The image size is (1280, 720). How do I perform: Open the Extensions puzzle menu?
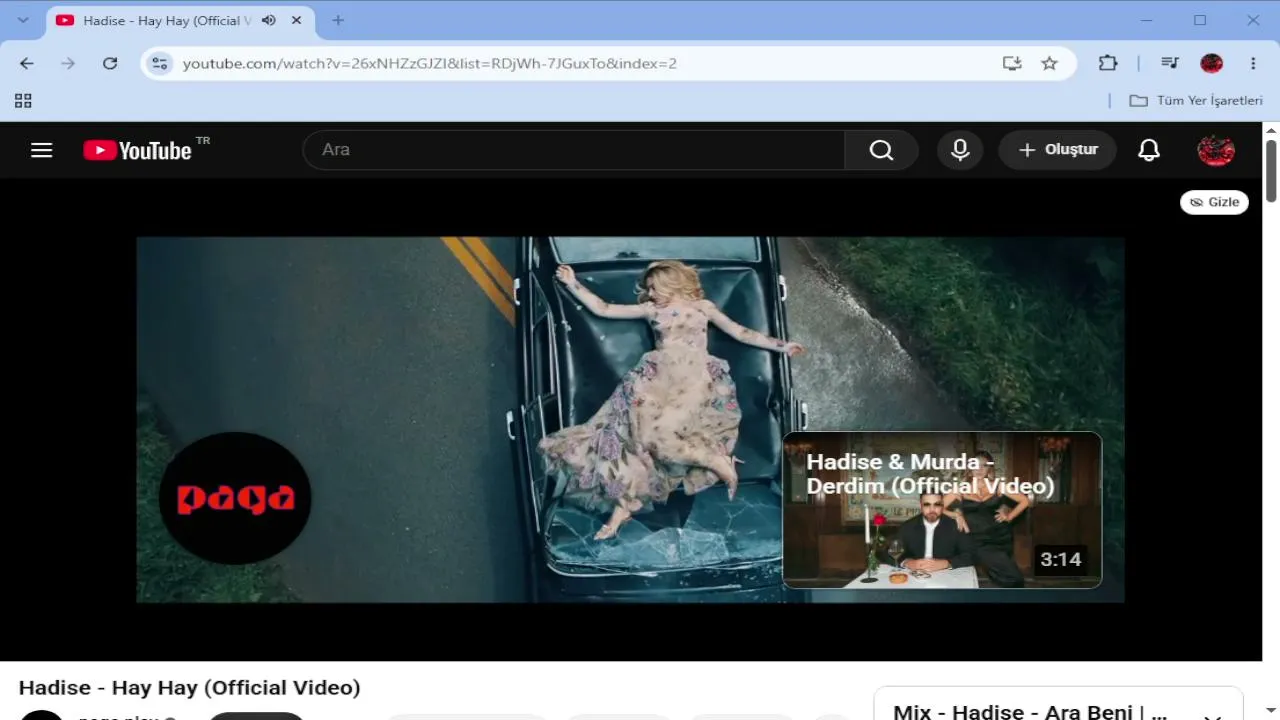tap(1108, 63)
